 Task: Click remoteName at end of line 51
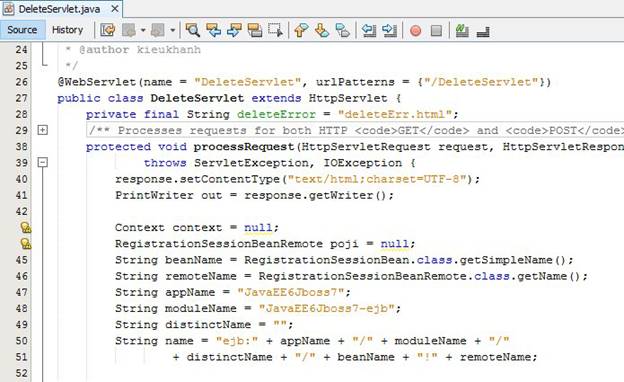(x=495, y=357)
